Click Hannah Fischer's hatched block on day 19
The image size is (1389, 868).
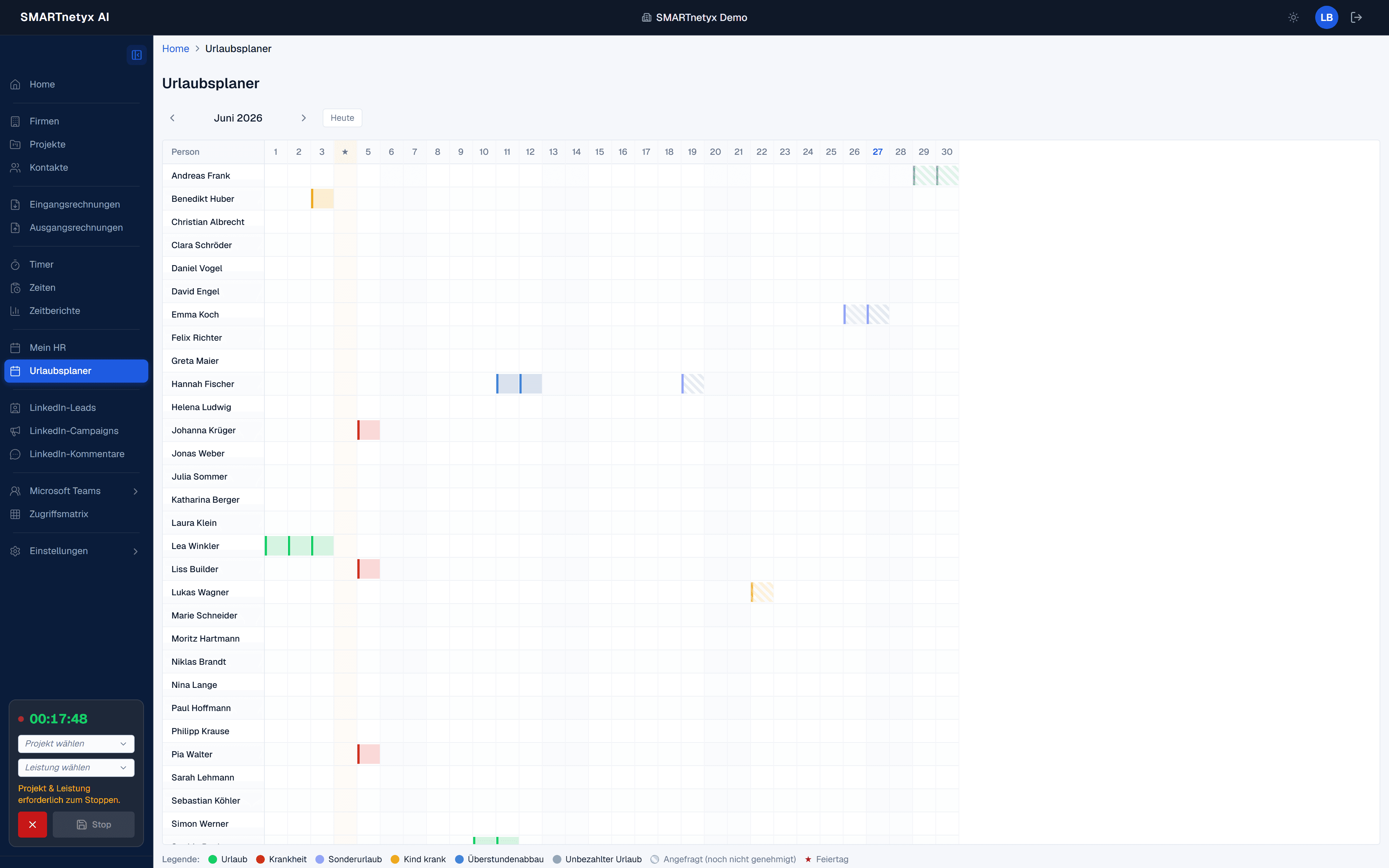693,384
